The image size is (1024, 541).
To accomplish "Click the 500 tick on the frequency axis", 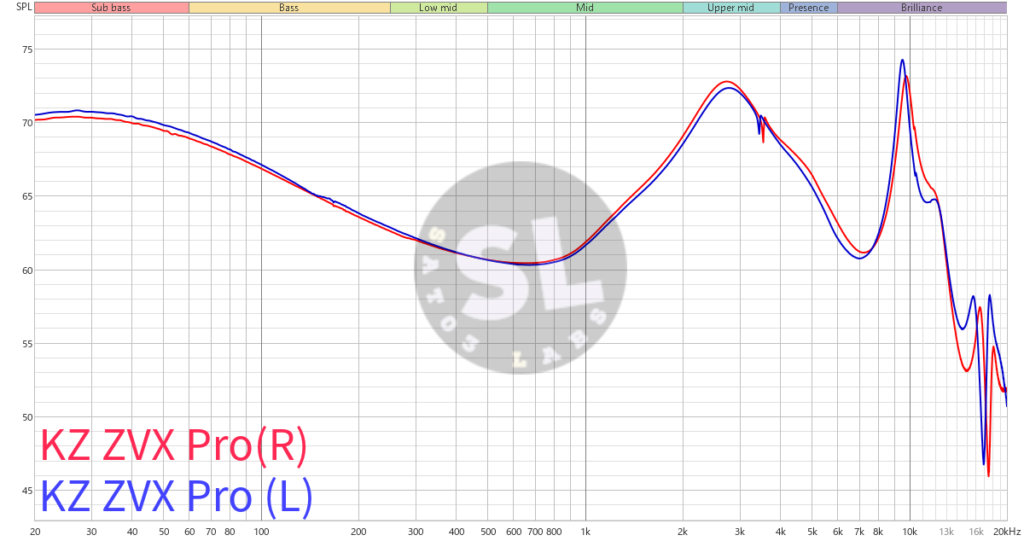I will (x=488, y=532).
